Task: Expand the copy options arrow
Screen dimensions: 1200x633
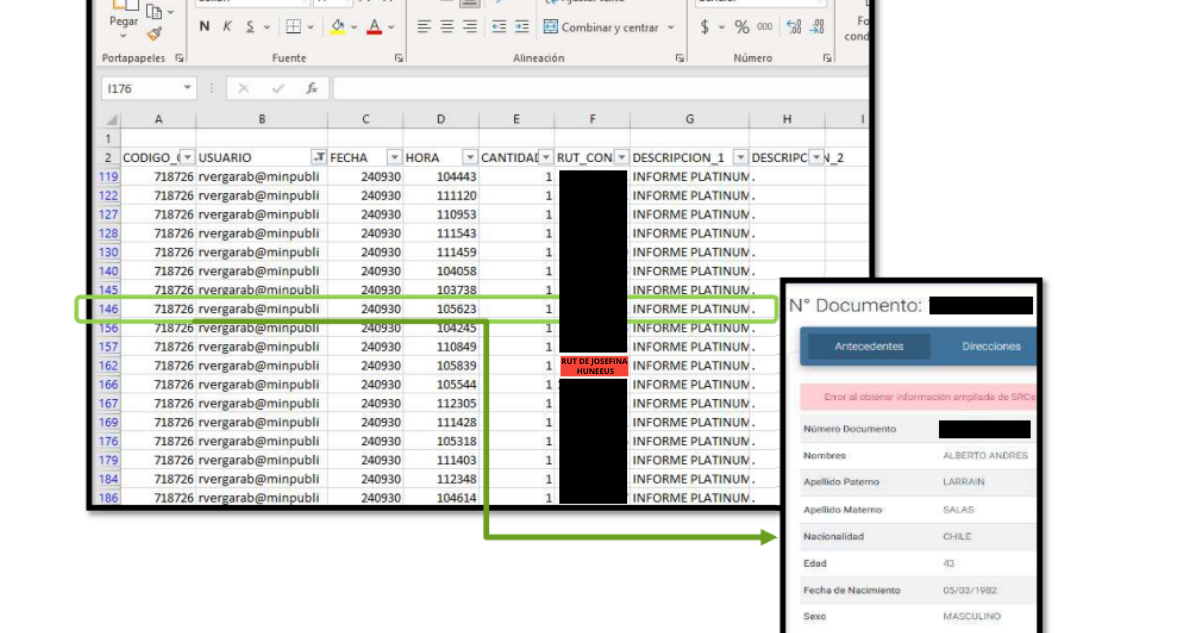Action: click(x=170, y=12)
